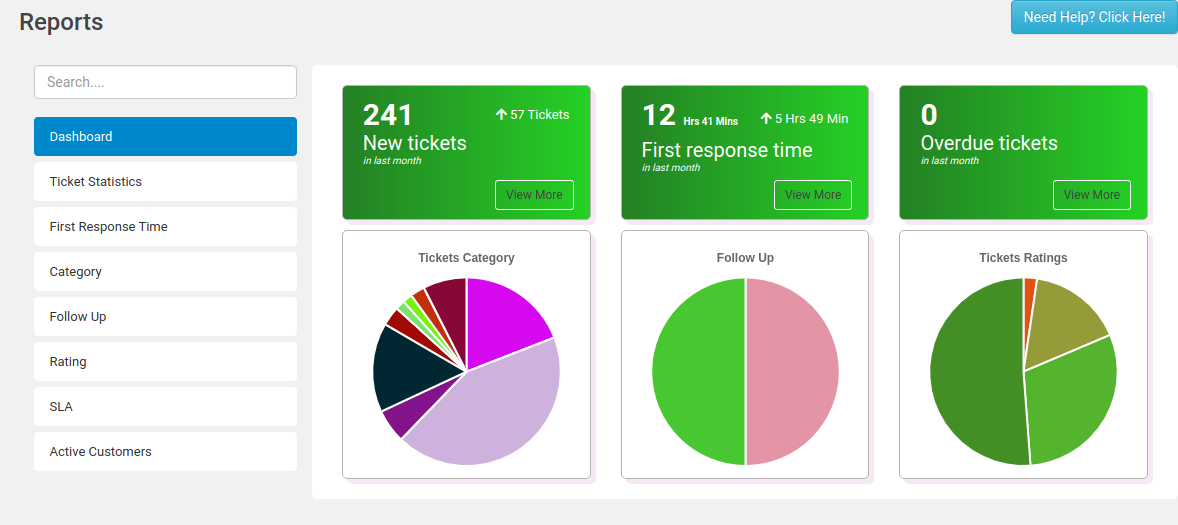
Task: Open the Dashboard report section
Action: [165, 137]
